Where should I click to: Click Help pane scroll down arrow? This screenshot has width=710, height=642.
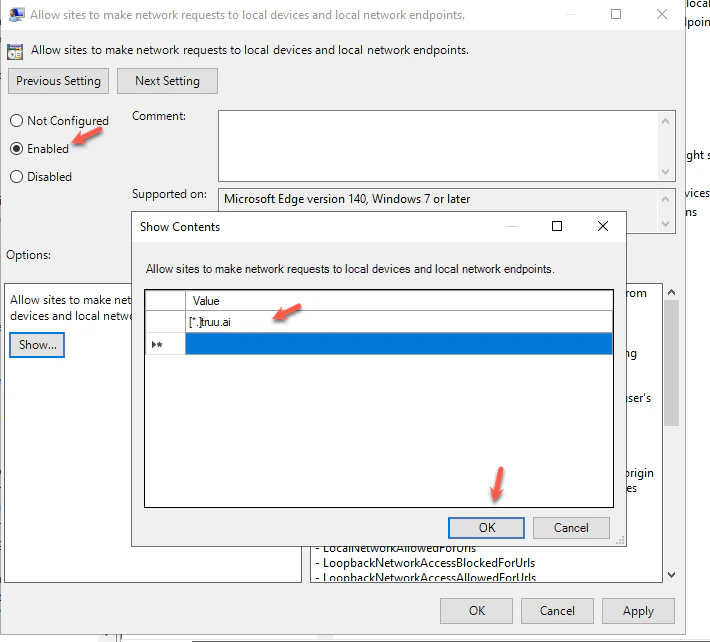[x=672, y=575]
